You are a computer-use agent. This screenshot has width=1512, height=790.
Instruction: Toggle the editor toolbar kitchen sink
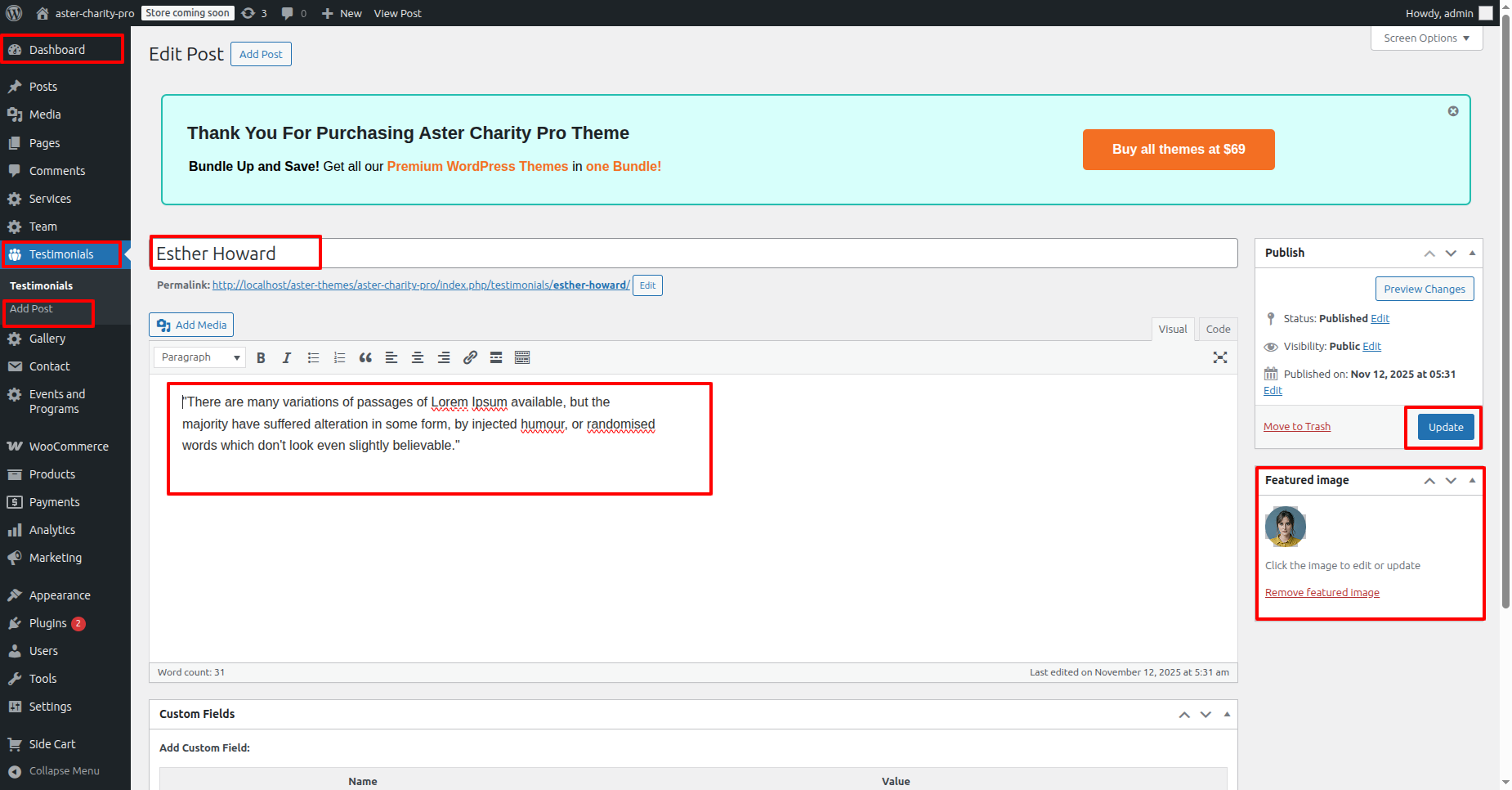pyautogui.click(x=522, y=357)
